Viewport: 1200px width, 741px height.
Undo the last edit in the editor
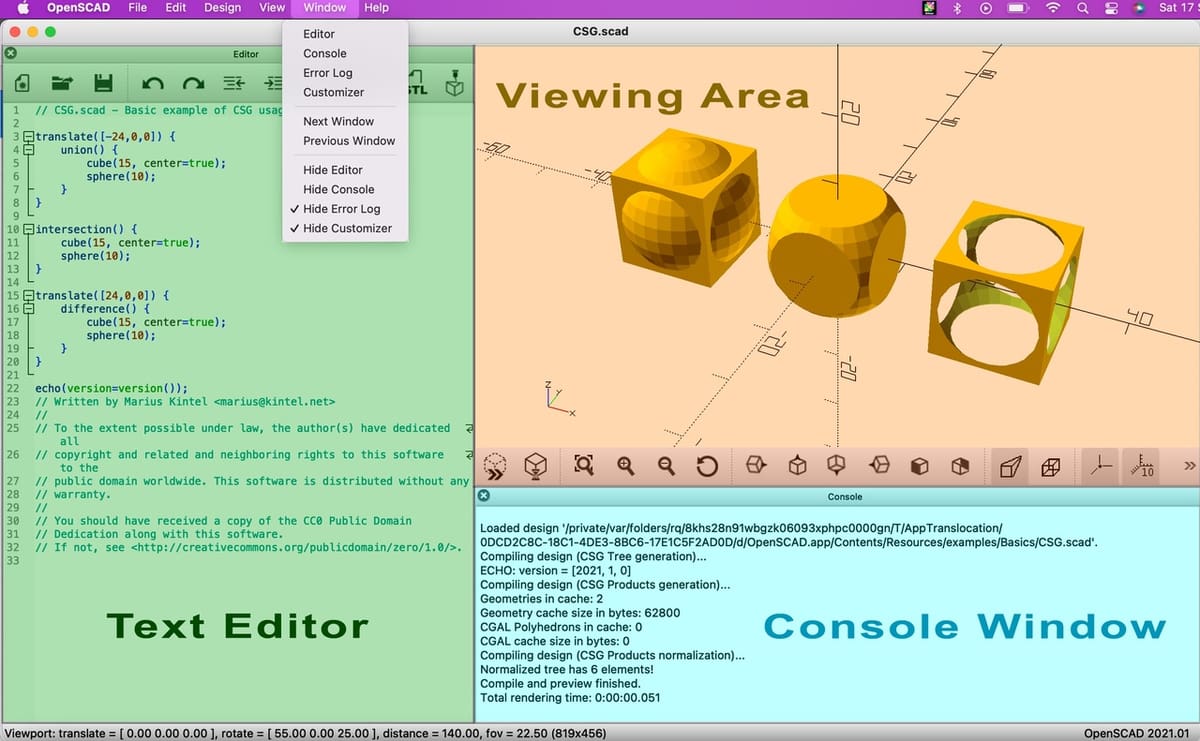click(x=153, y=85)
